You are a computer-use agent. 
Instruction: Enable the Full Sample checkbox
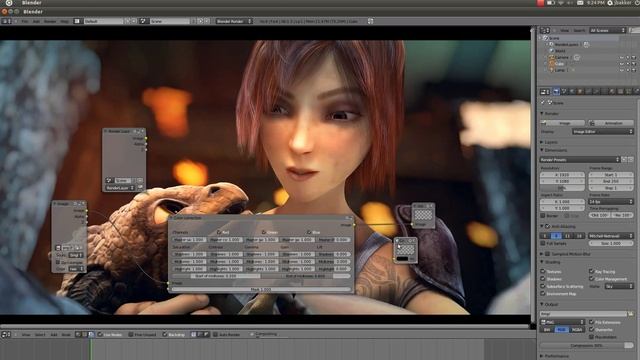click(x=543, y=243)
